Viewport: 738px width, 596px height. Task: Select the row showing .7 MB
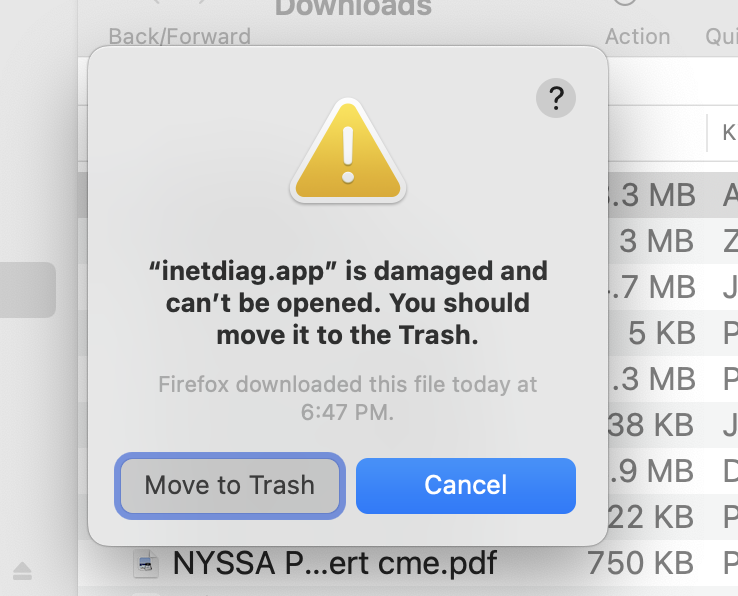pyautogui.click(x=673, y=287)
